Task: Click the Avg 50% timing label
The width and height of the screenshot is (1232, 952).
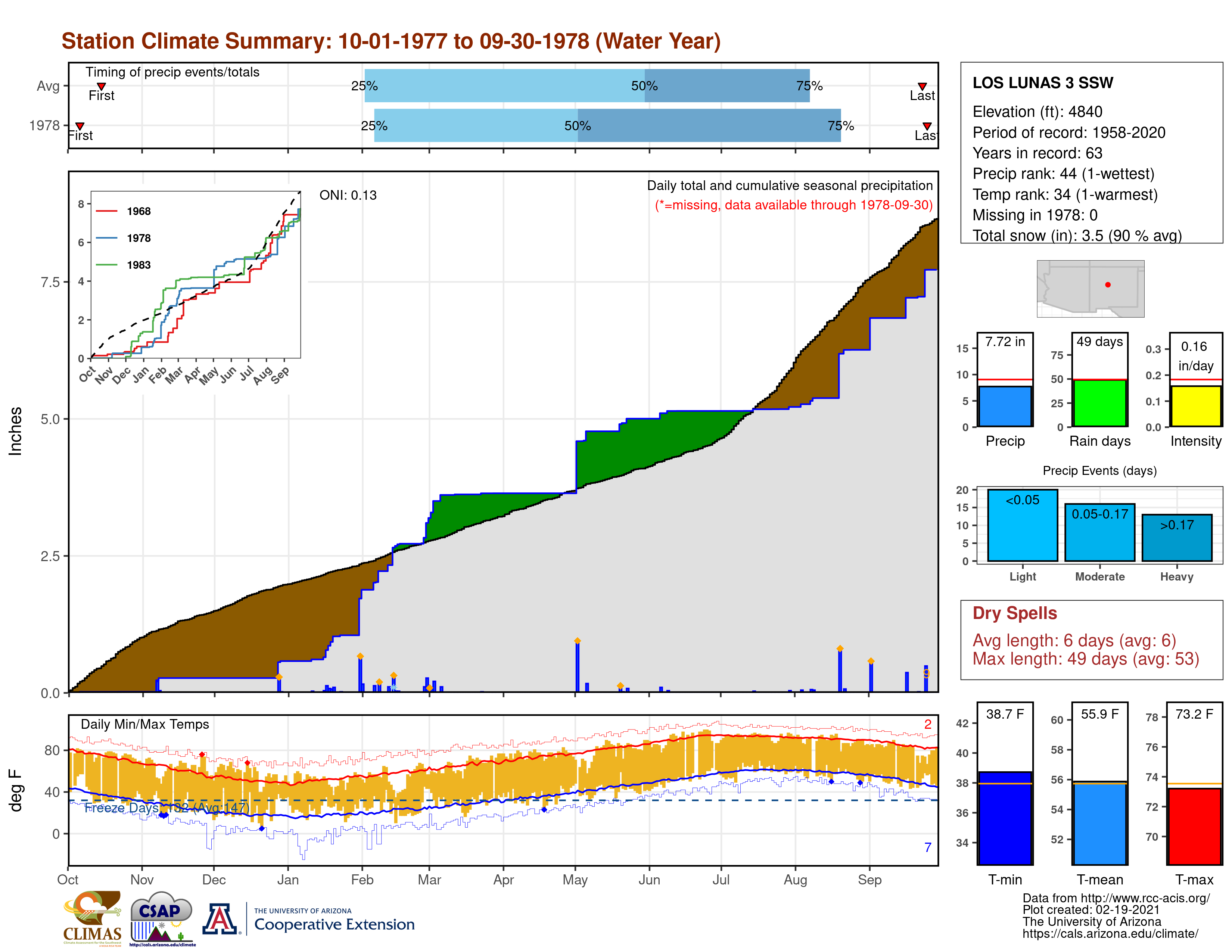Action: click(644, 86)
